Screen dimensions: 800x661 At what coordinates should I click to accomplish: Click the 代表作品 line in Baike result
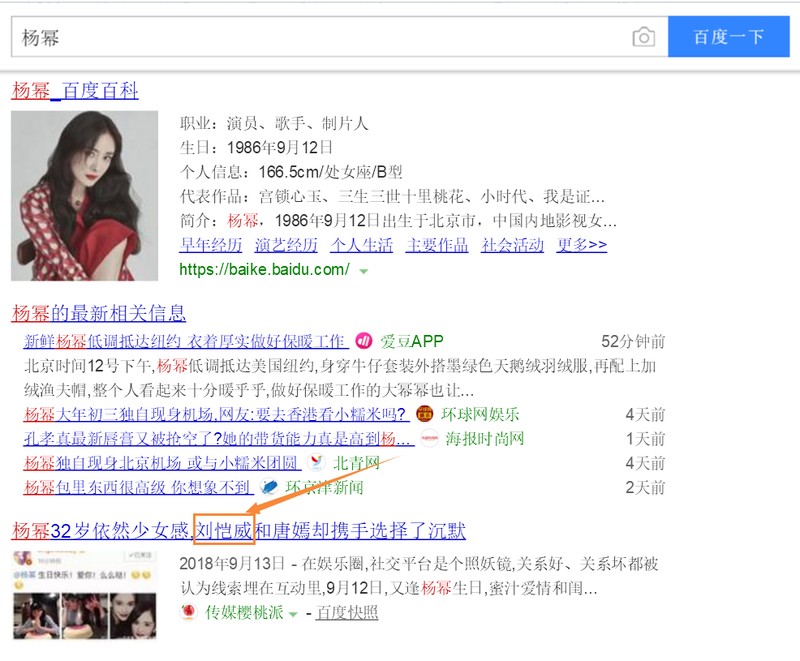[392, 196]
